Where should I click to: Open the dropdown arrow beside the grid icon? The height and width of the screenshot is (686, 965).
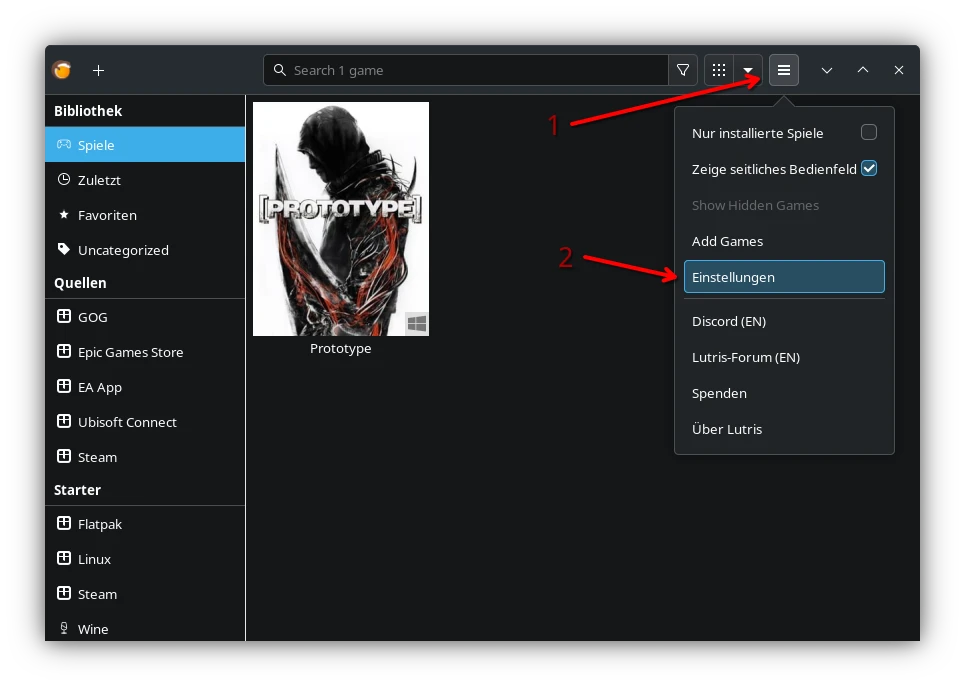[747, 70]
